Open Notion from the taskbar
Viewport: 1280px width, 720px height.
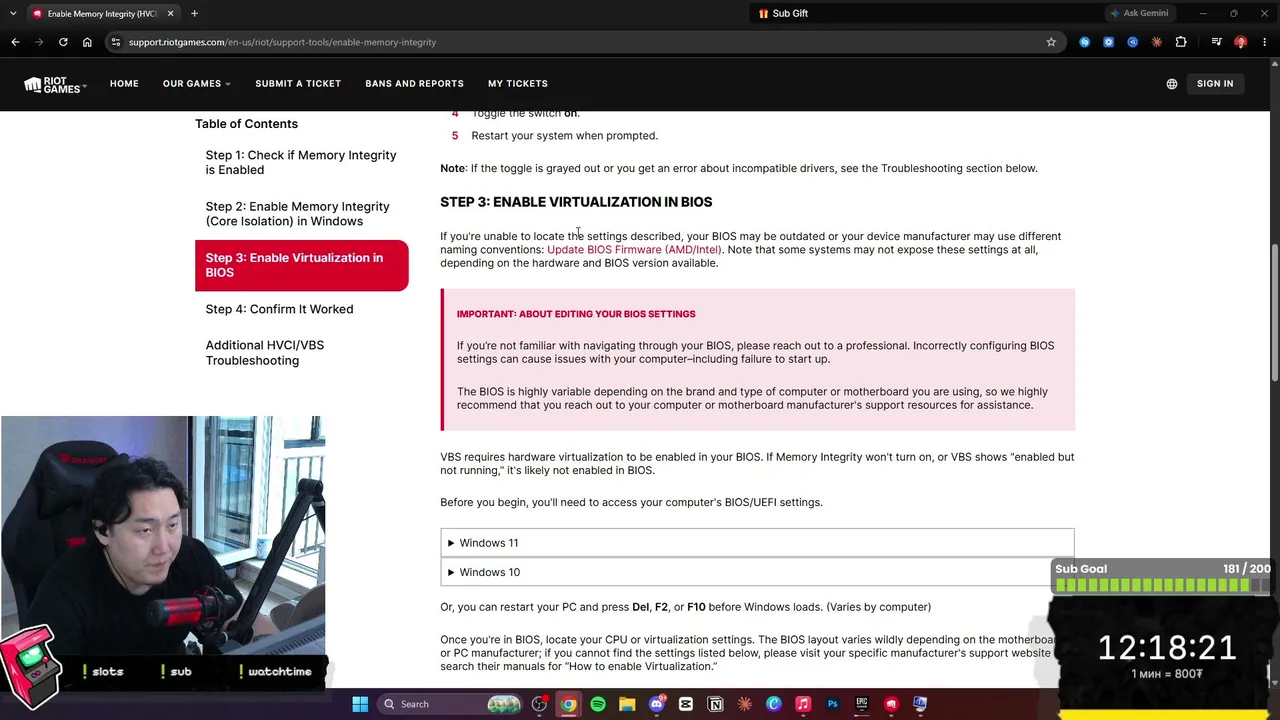click(x=715, y=704)
